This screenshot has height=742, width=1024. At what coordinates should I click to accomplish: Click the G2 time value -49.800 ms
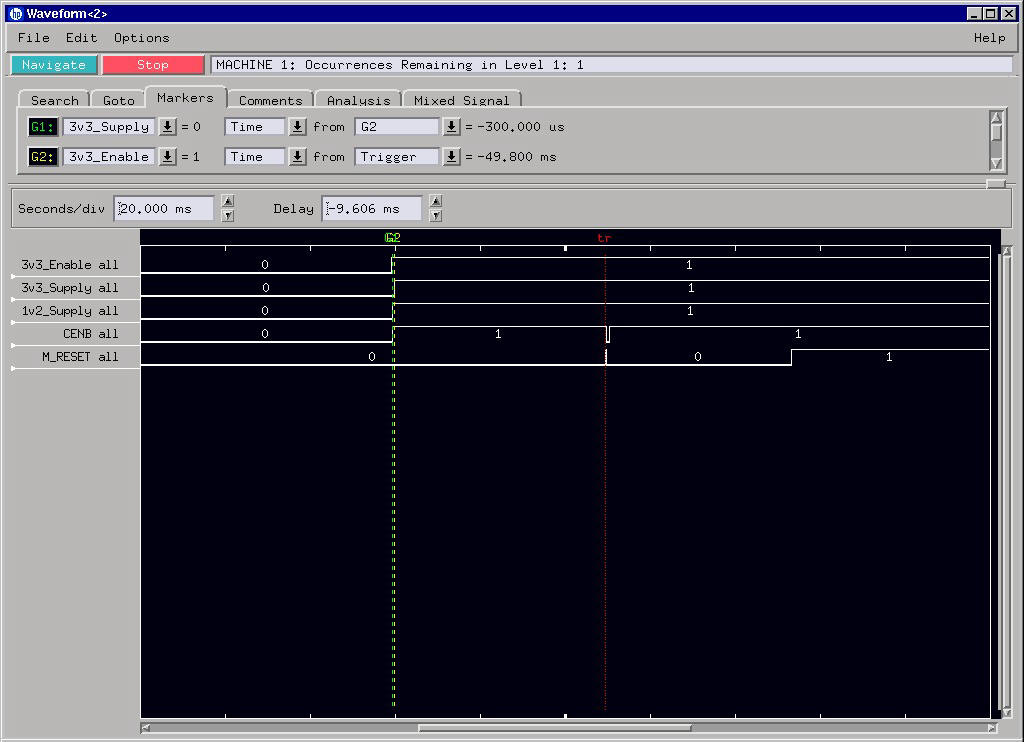[517, 157]
